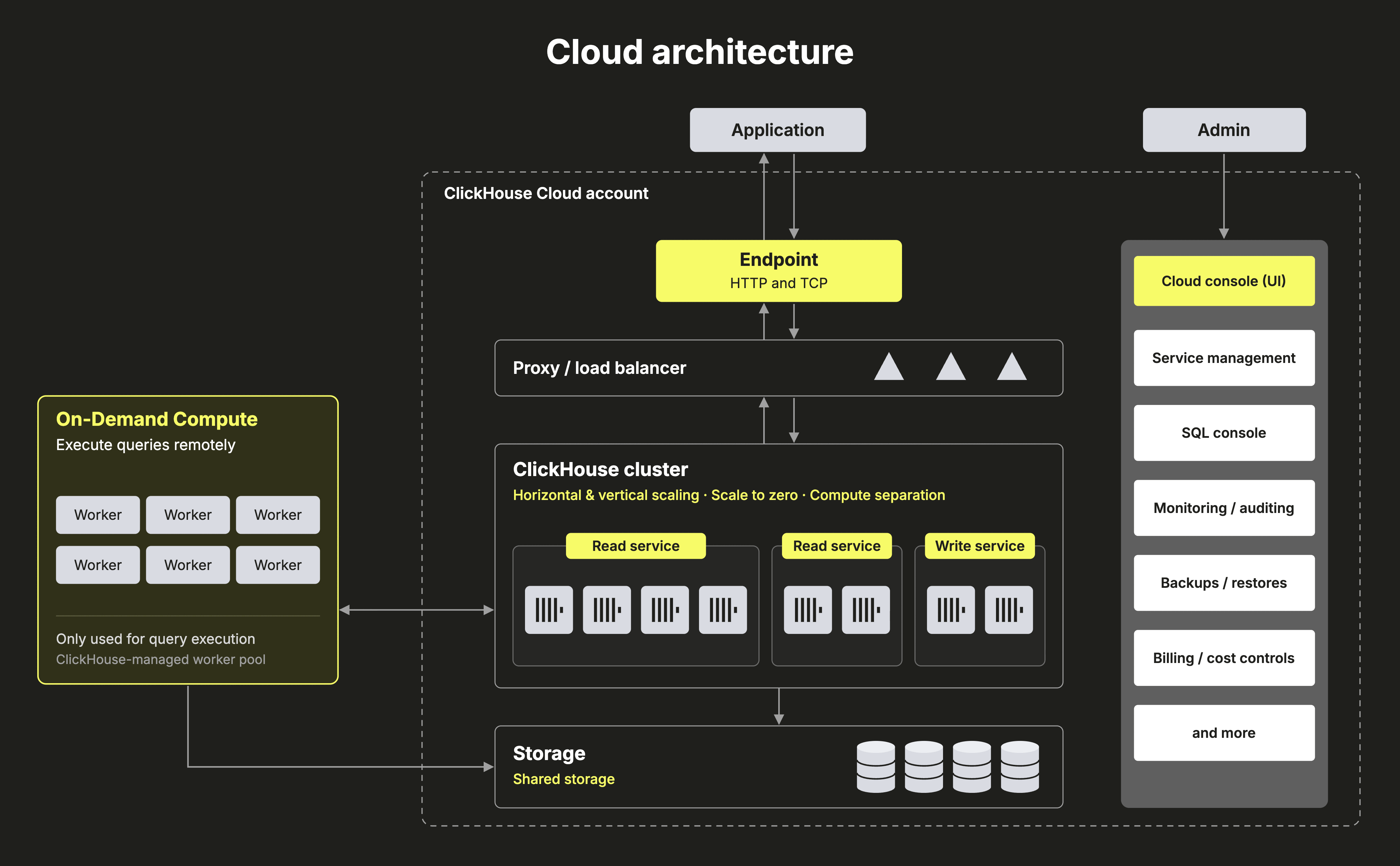This screenshot has height=866, width=1400.
Task: Click the first node icon in the right Read service
Action: click(808, 610)
